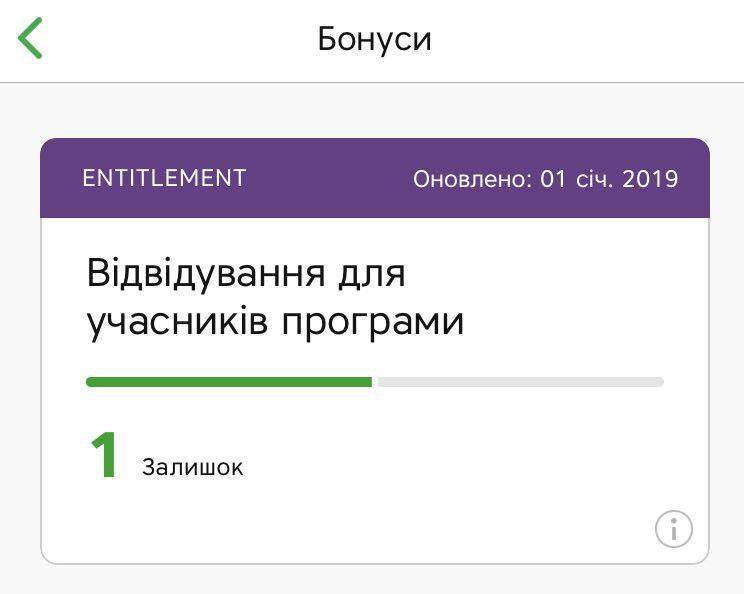744x594 pixels.
Task: Tap gray background below the entitlement card
Action: (372, 580)
